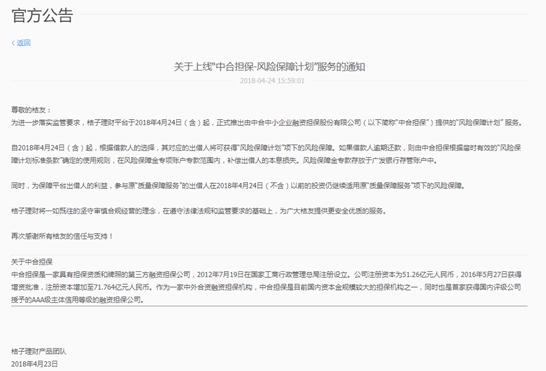Click the line 再次感谢所有桔友的信任与支持
546x371 pixels.
tap(62, 236)
